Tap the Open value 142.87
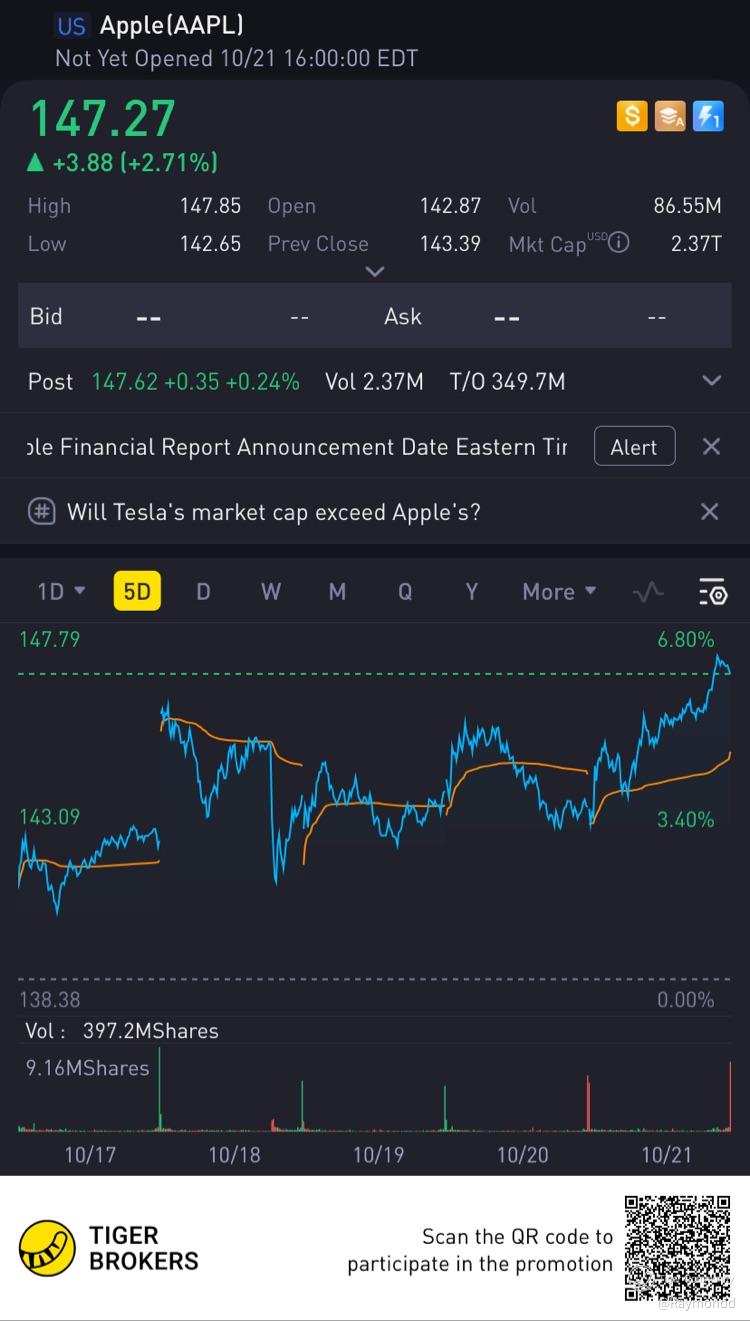The width and height of the screenshot is (750, 1321). coord(450,205)
